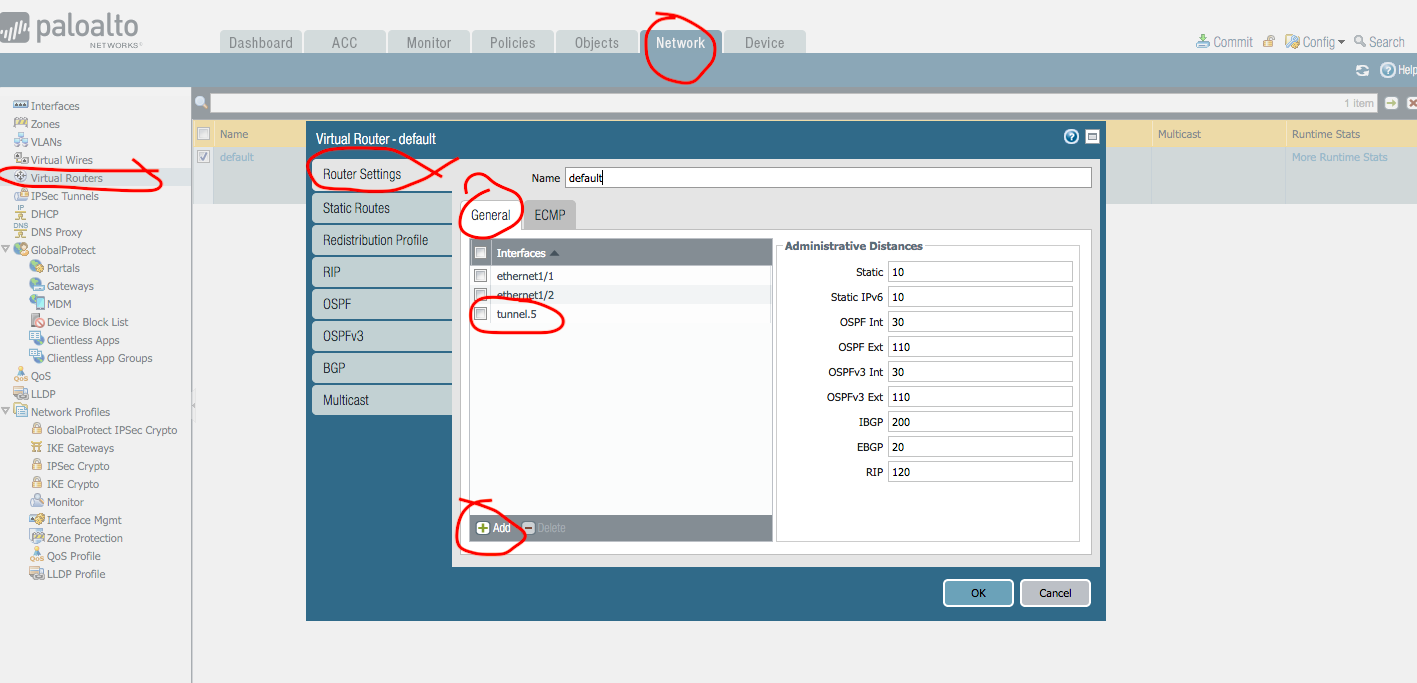
Task: Click the Cancel button
Action: (x=1055, y=593)
